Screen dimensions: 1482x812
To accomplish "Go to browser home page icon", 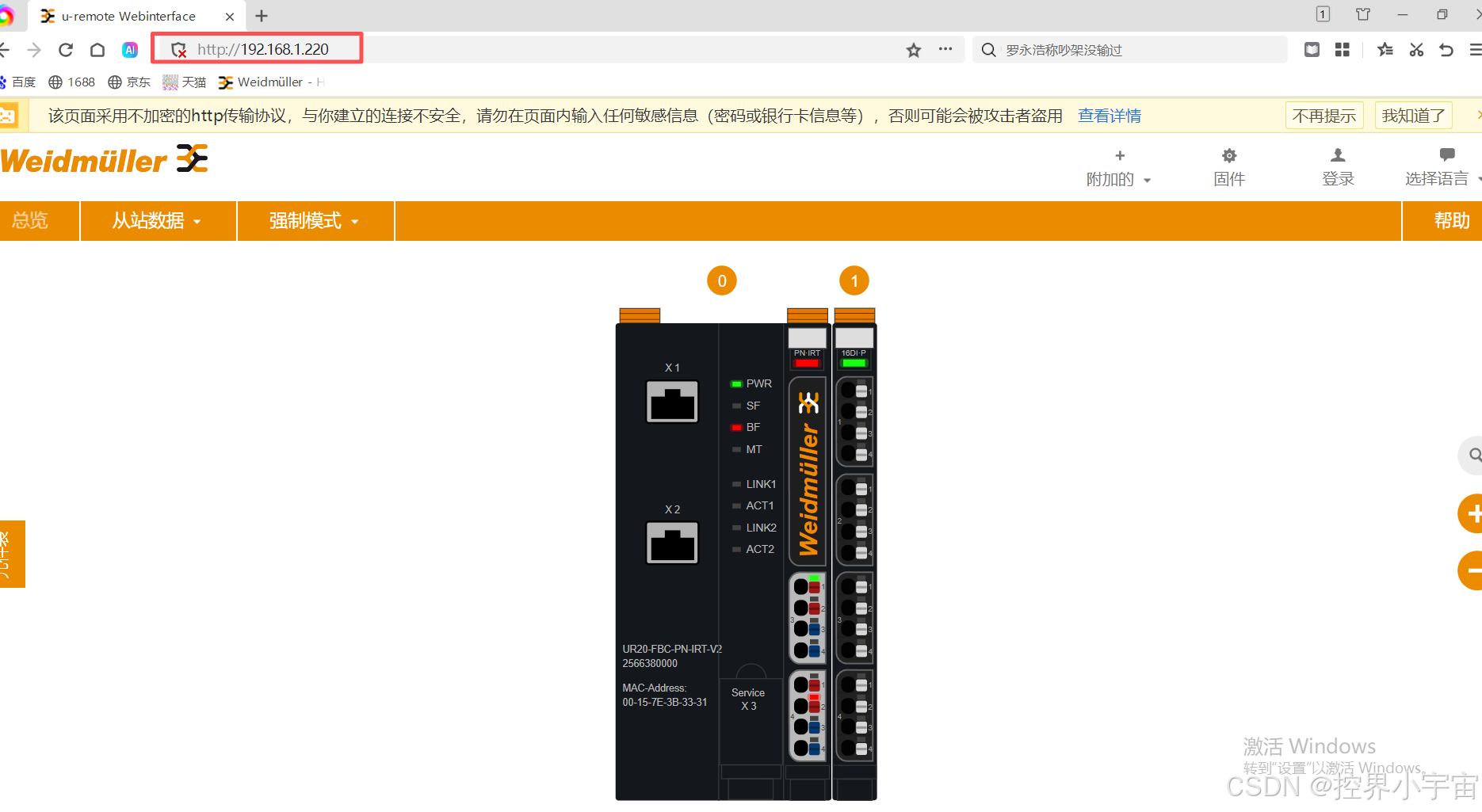I will (x=97, y=50).
